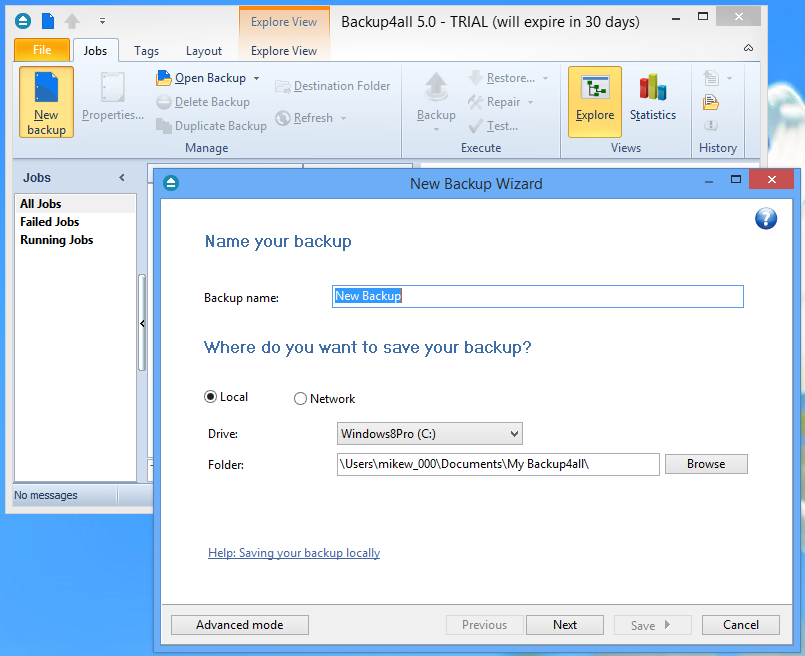This screenshot has width=805, height=656.
Task: Click the middle History document icon
Action: pos(711,103)
